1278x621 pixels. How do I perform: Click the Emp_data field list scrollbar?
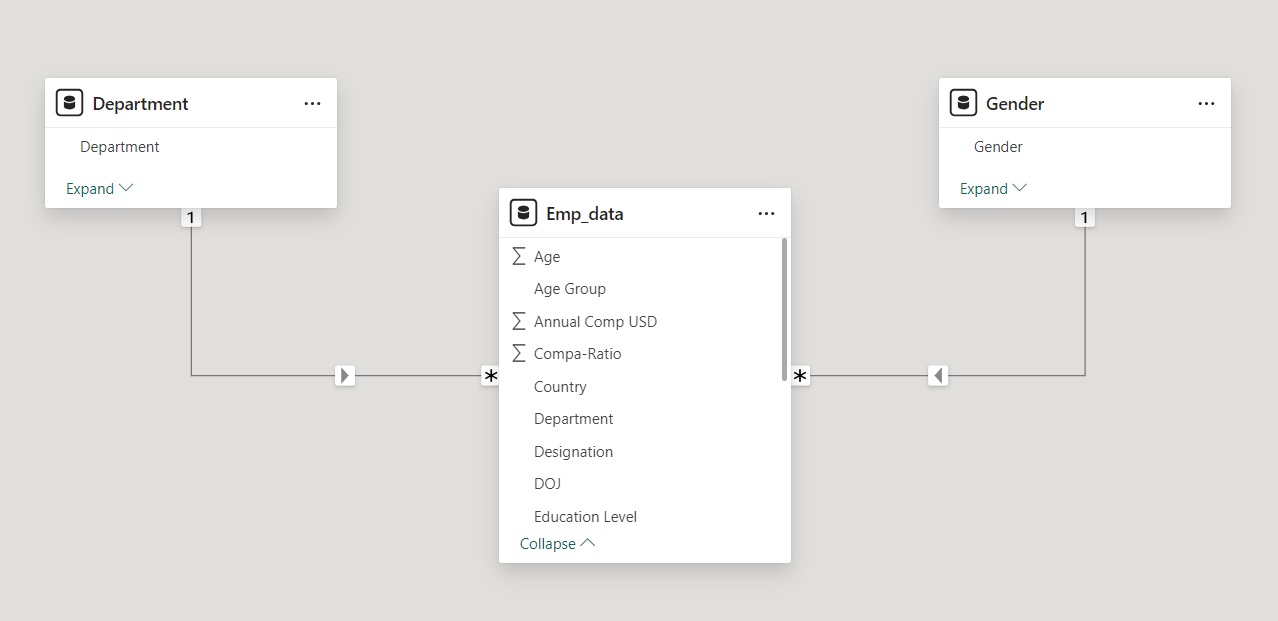pos(784,308)
